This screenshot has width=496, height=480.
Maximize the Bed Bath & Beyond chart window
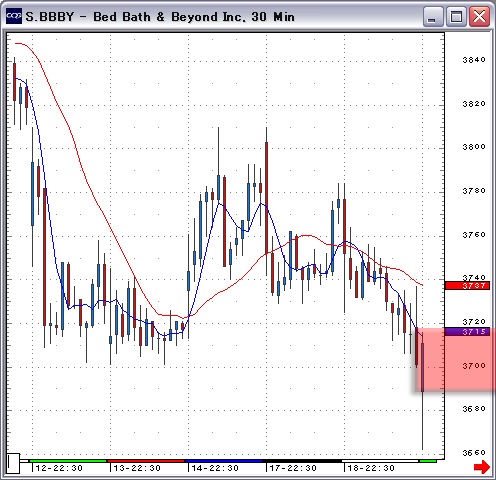pos(456,16)
